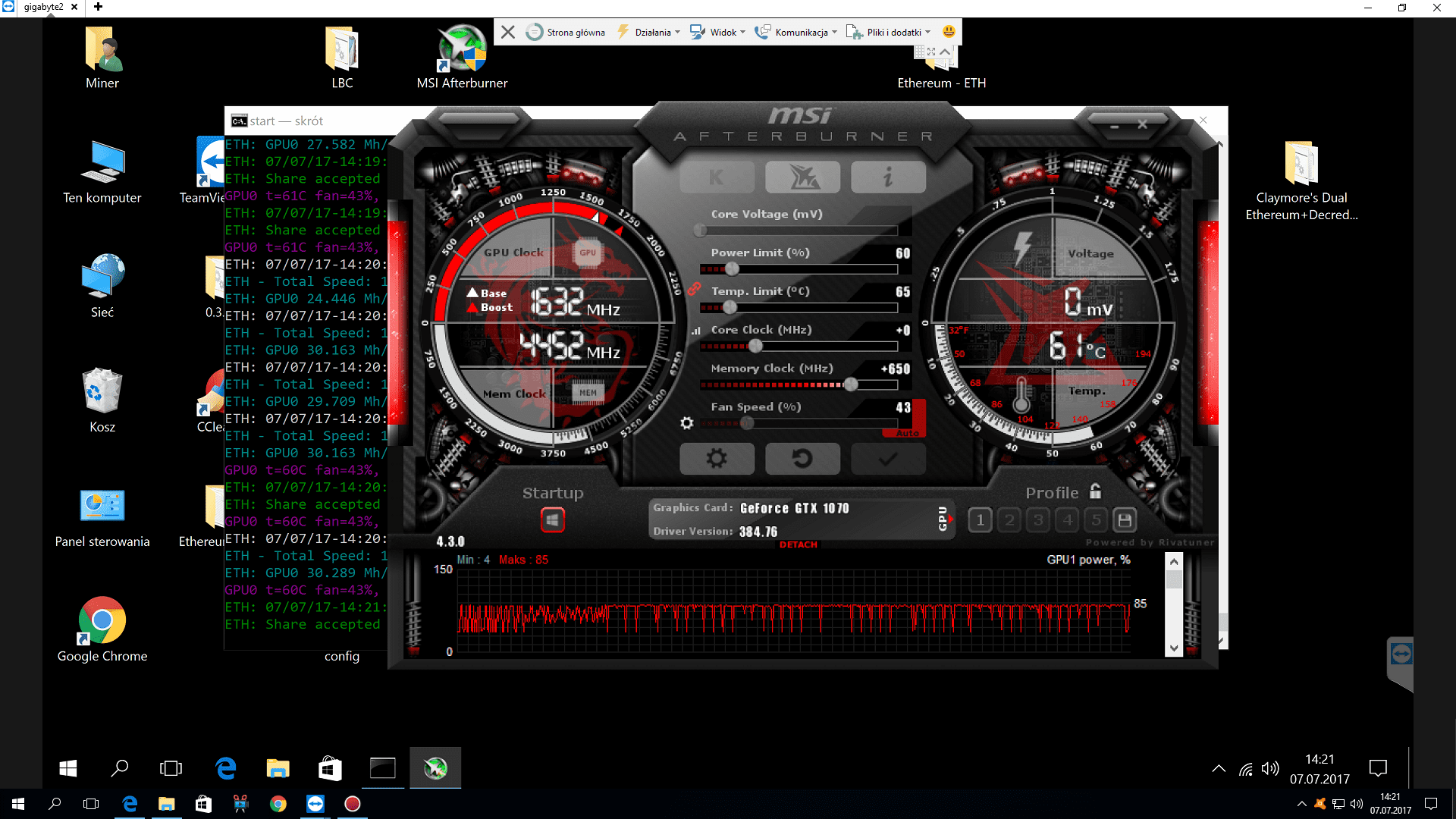Open Działania dropdown in TeamViewer toolbar
Viewport: 1456px width, 819px height.
(x=648, y=32)
